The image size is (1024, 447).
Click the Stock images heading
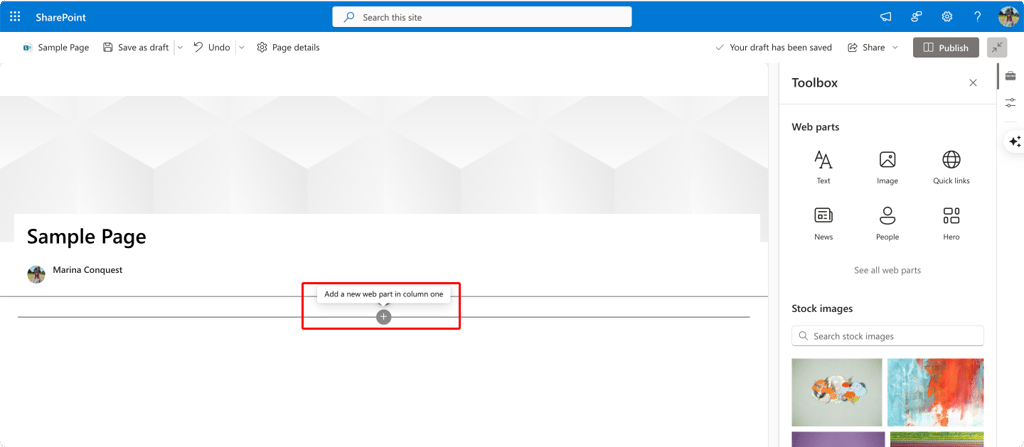point(822,308)
